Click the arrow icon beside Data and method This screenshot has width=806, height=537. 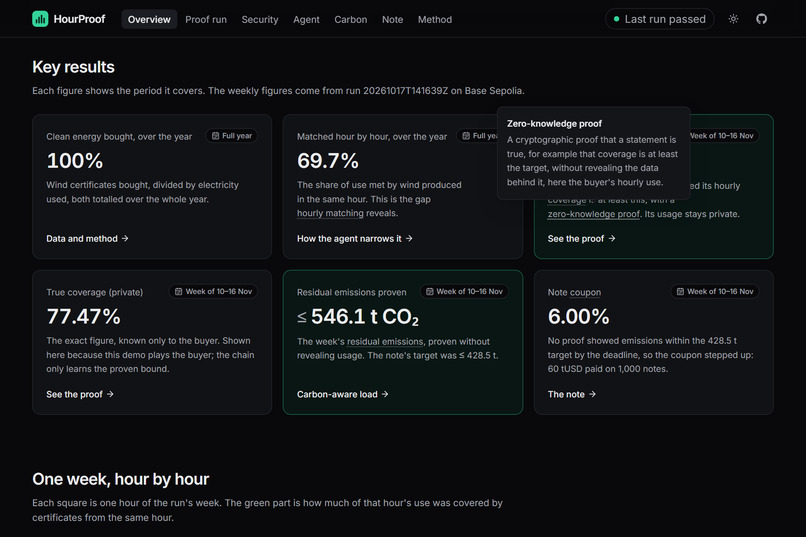click(x=125, y=238)
